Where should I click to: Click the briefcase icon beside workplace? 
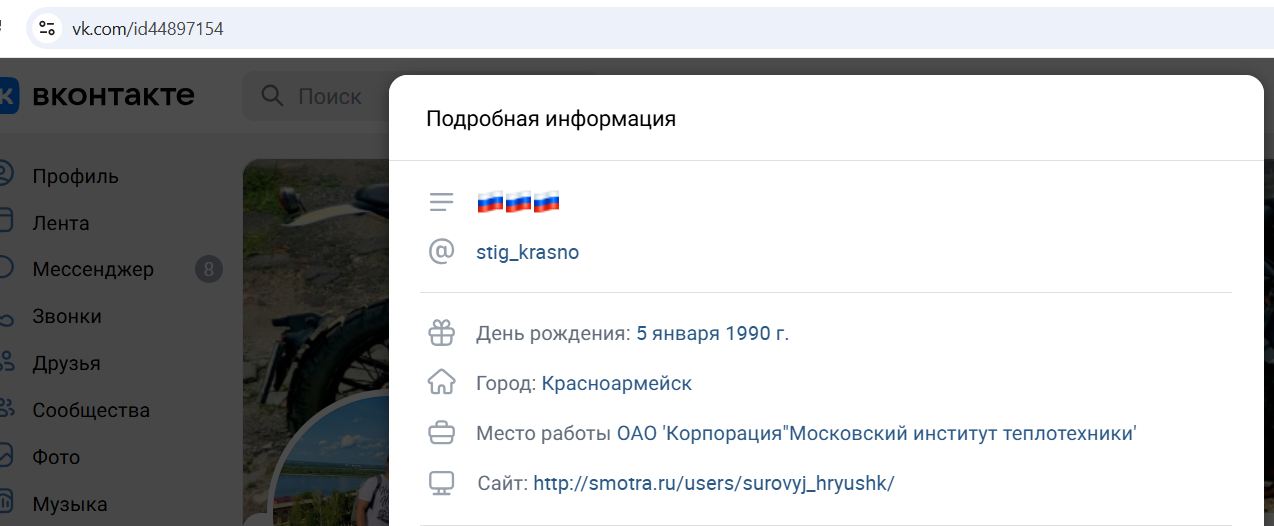441,434
